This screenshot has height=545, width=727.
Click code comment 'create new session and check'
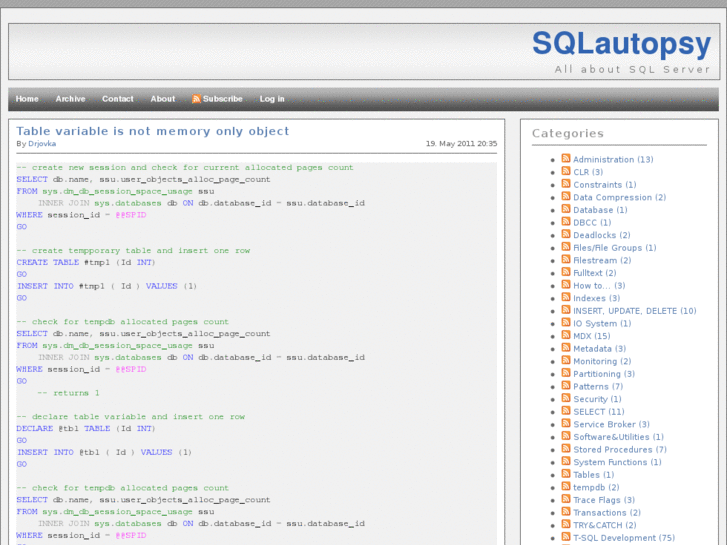point(185,167)
